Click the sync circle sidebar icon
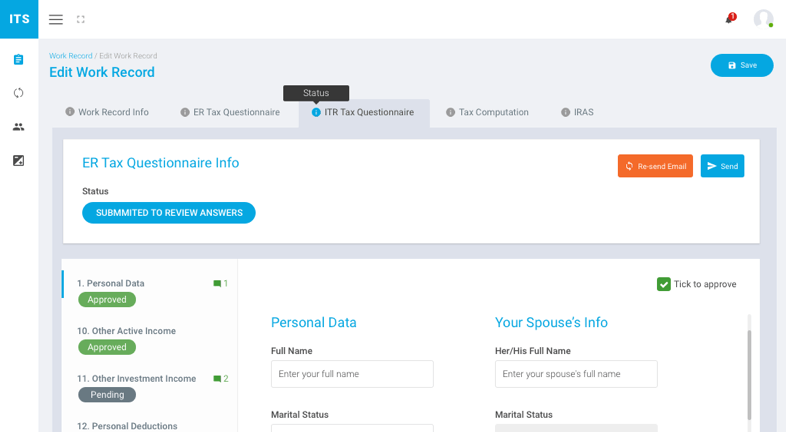 click(x=18, y=93)
